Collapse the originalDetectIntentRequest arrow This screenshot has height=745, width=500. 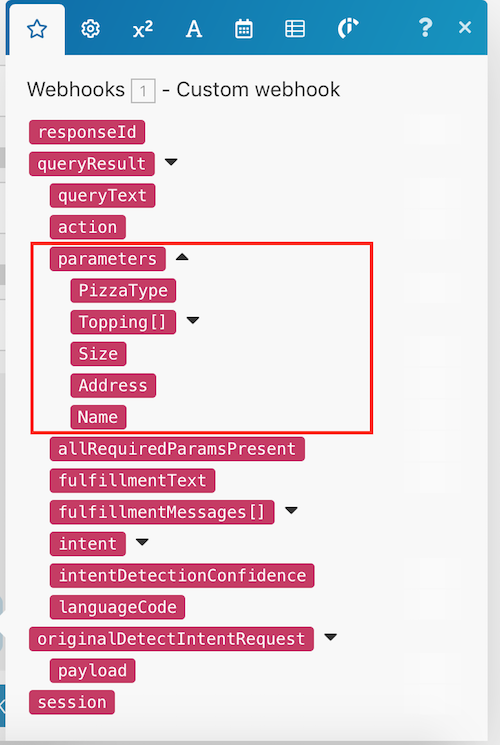[x=330, y=637]
